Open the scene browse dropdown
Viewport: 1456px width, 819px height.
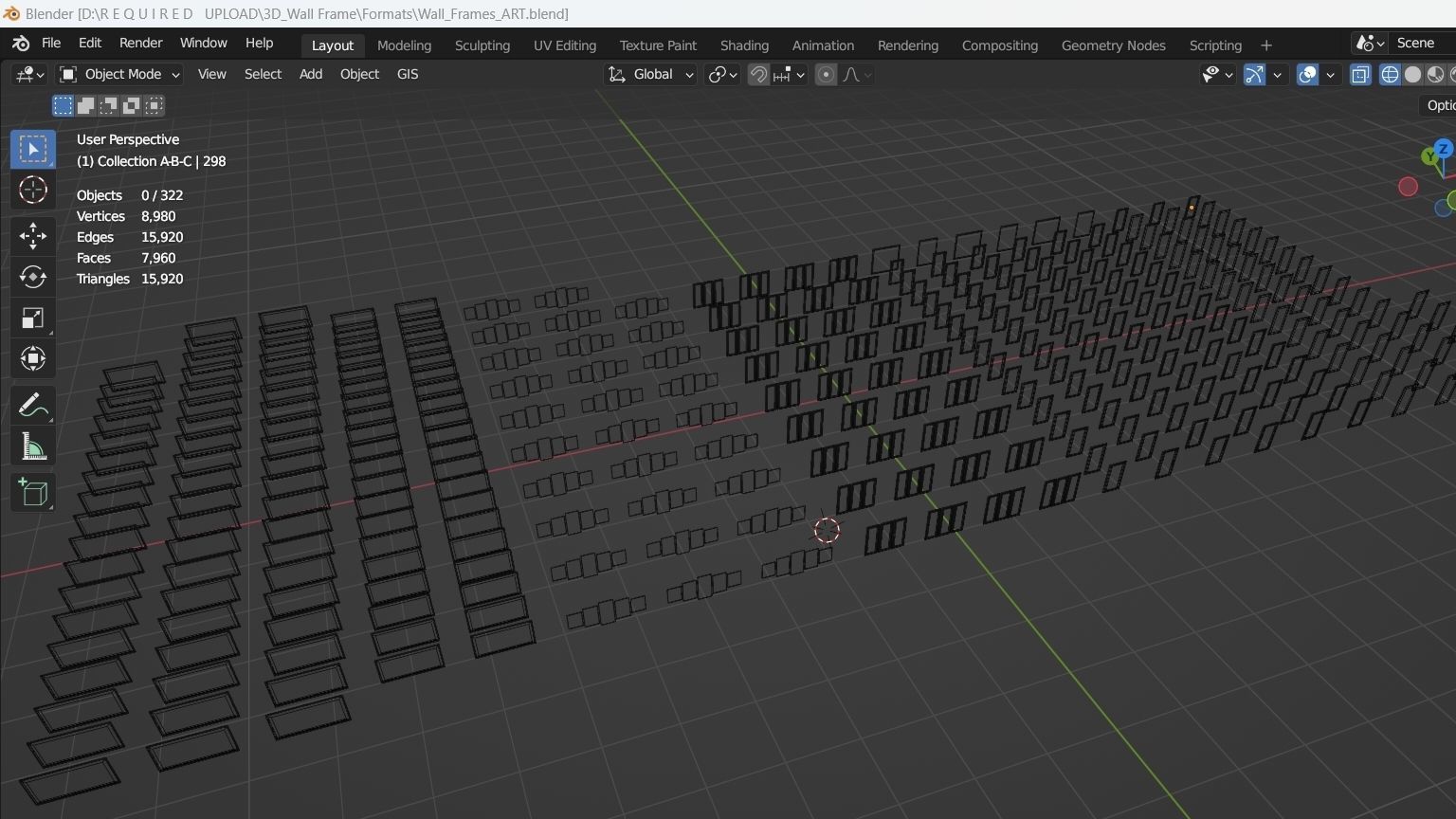click(1371, 44)
